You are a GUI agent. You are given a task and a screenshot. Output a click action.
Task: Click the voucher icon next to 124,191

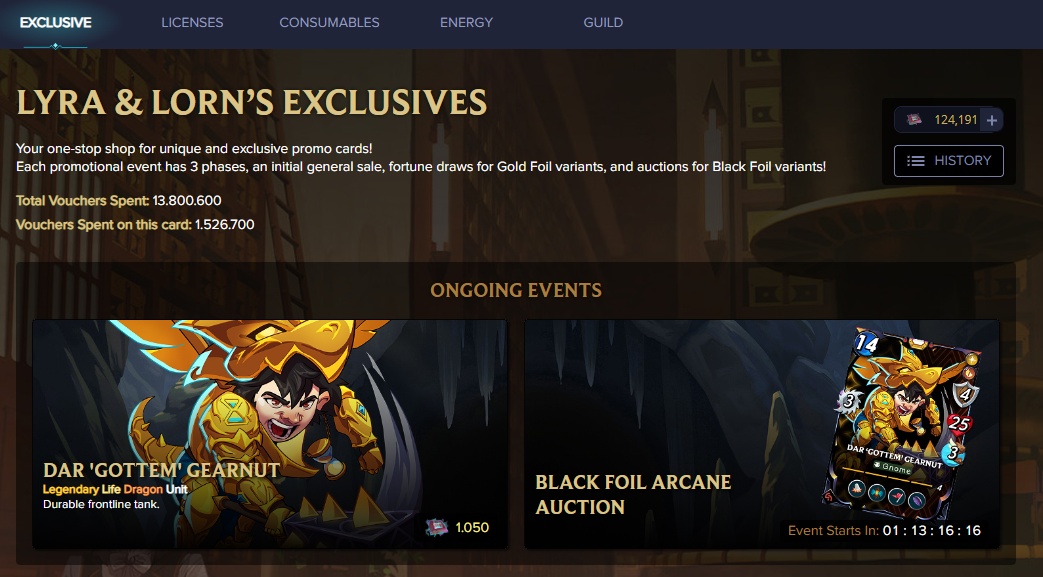tap(914, 120)
